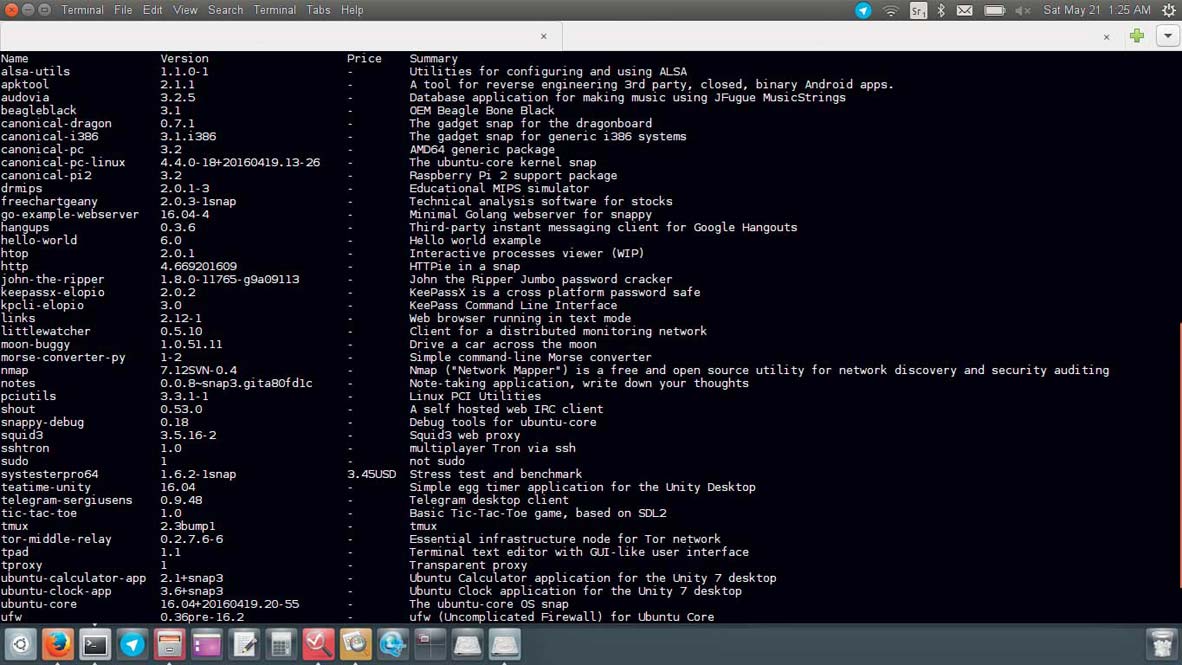Open the calculator icon in dock
This screenshot has width=1182, height=665.
coord(281,645)
